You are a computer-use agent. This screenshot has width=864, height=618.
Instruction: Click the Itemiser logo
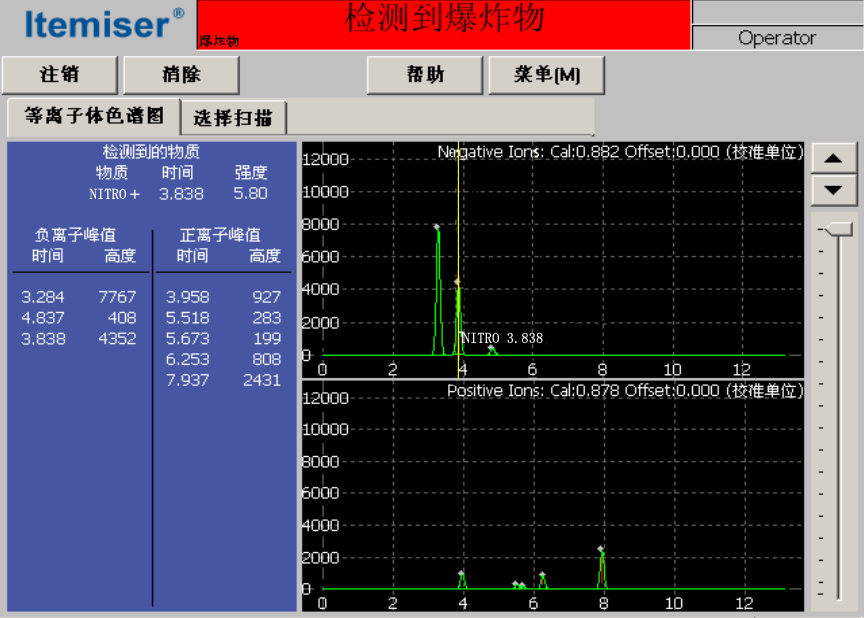[105, 24]
